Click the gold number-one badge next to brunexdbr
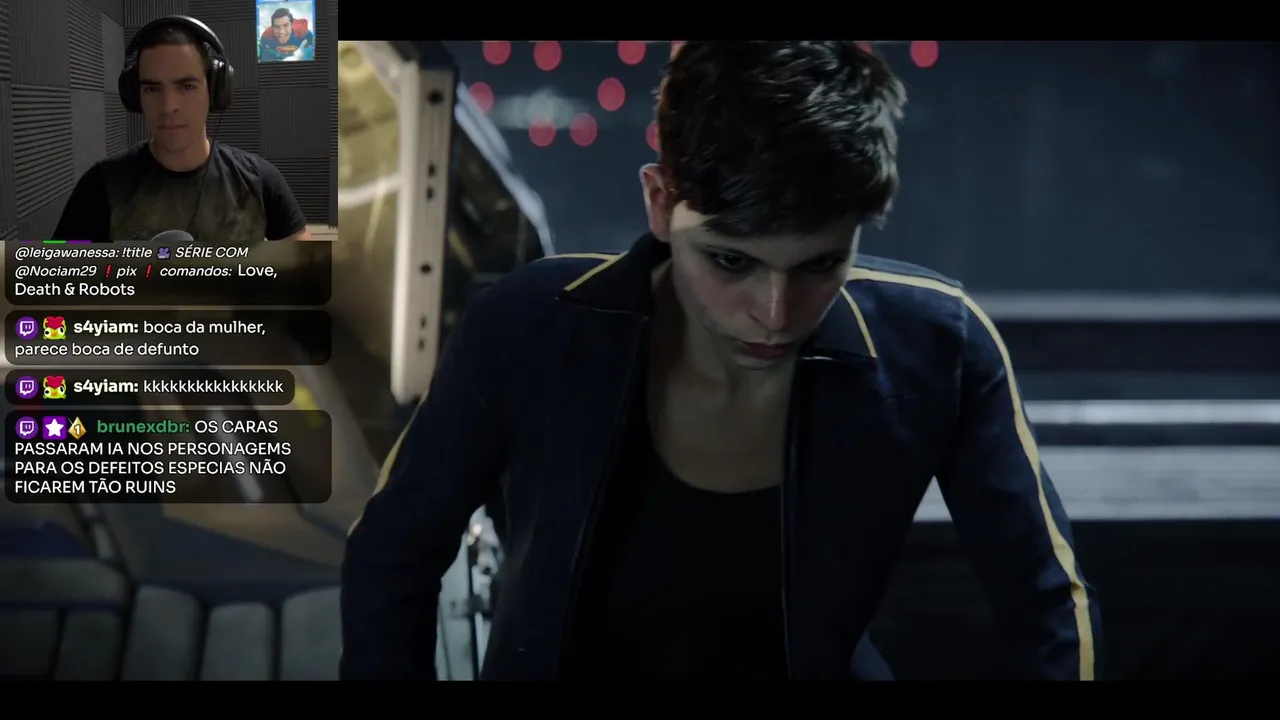Screen dimensions: 1280x720 tap(77, 428)
